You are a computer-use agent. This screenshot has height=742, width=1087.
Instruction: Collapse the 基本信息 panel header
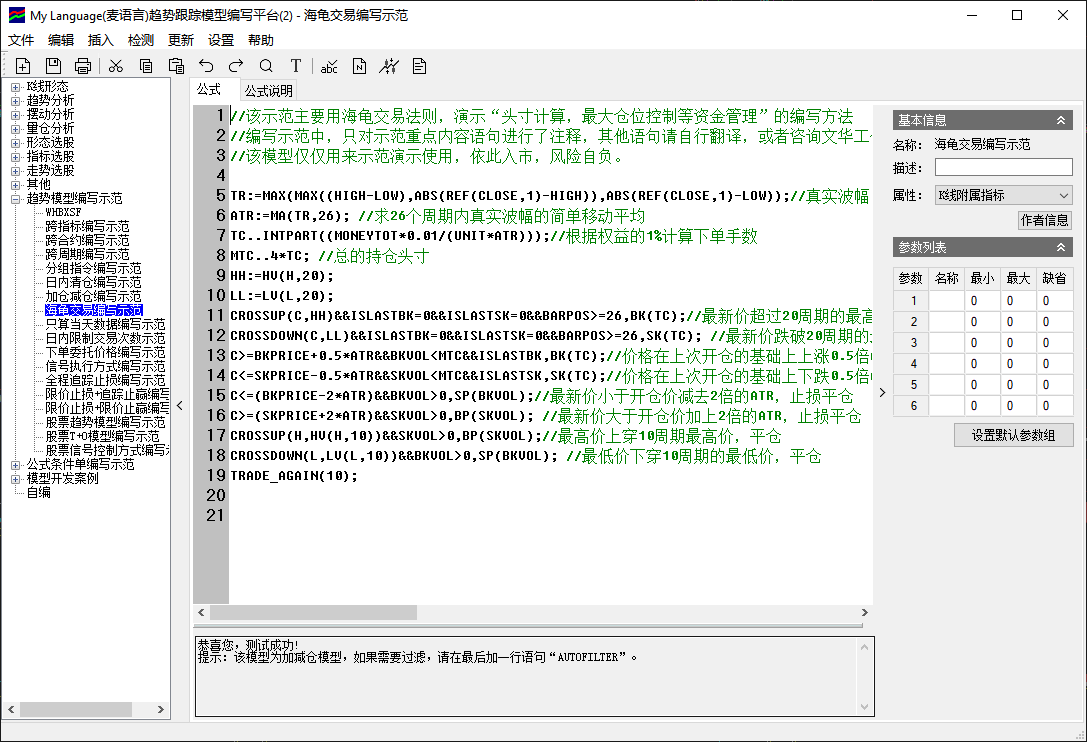tap(1062, 120)
